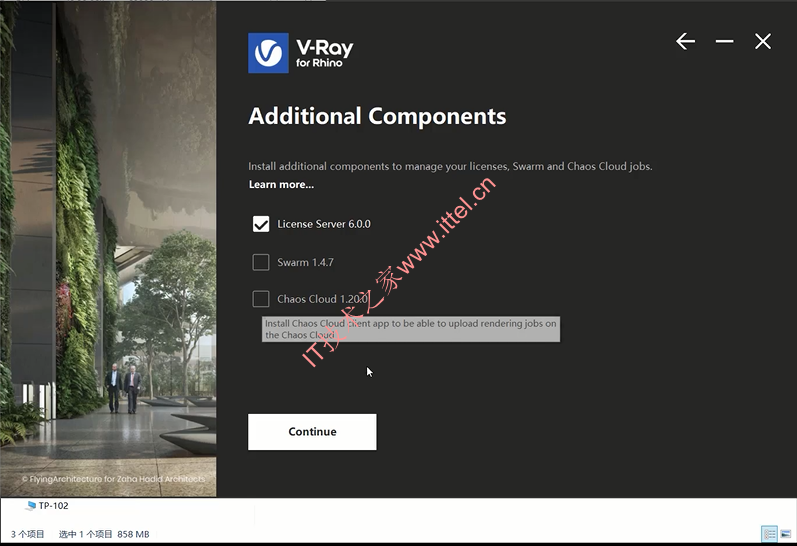
Task: Close the V-Ray installer window
Action: 763,41
